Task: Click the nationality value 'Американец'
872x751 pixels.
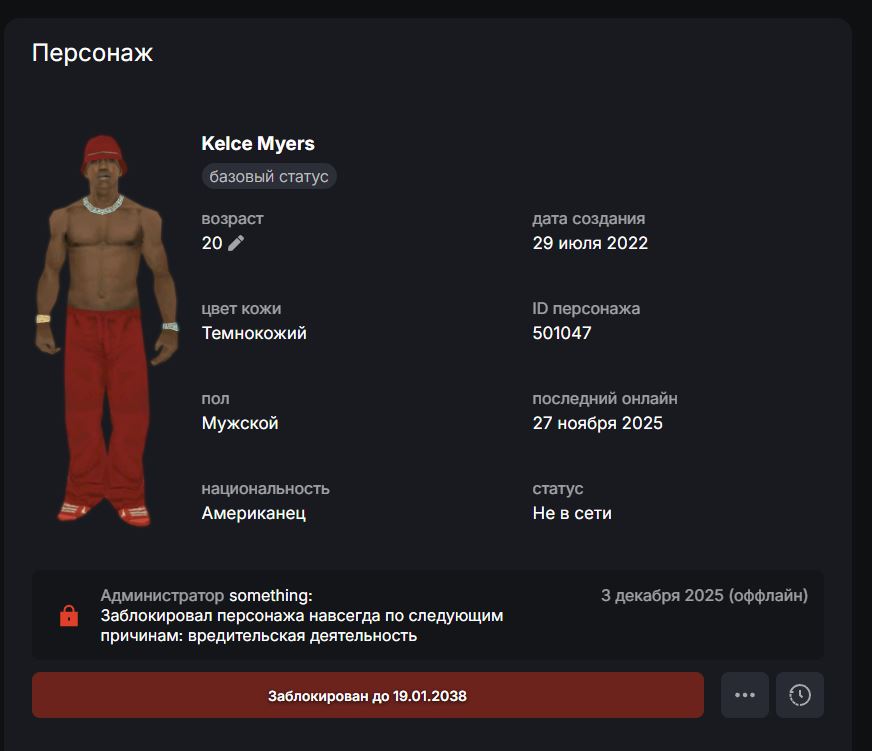Action: [x=254, y=513]
